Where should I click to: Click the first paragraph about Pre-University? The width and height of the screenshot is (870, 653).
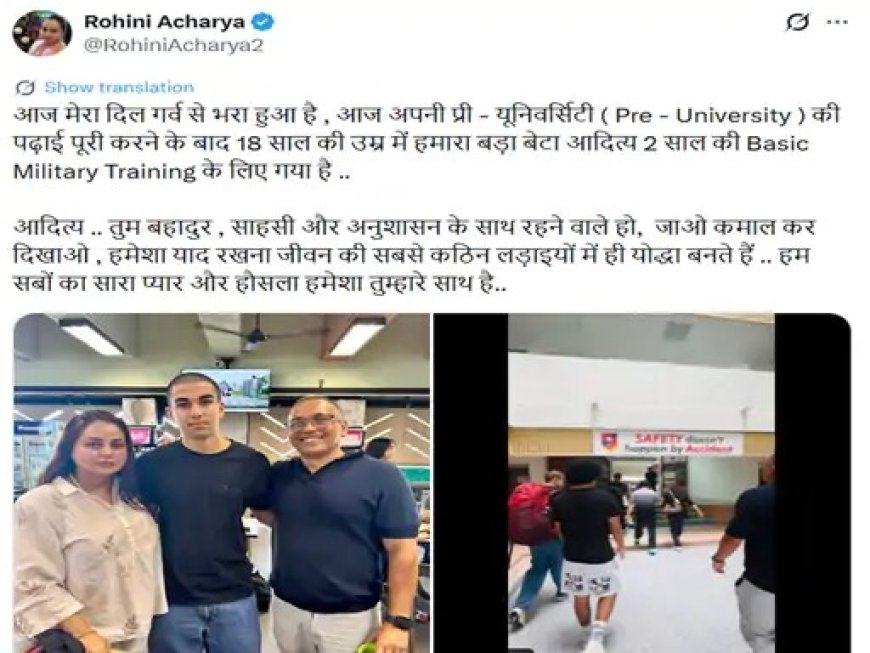[426, 143]
